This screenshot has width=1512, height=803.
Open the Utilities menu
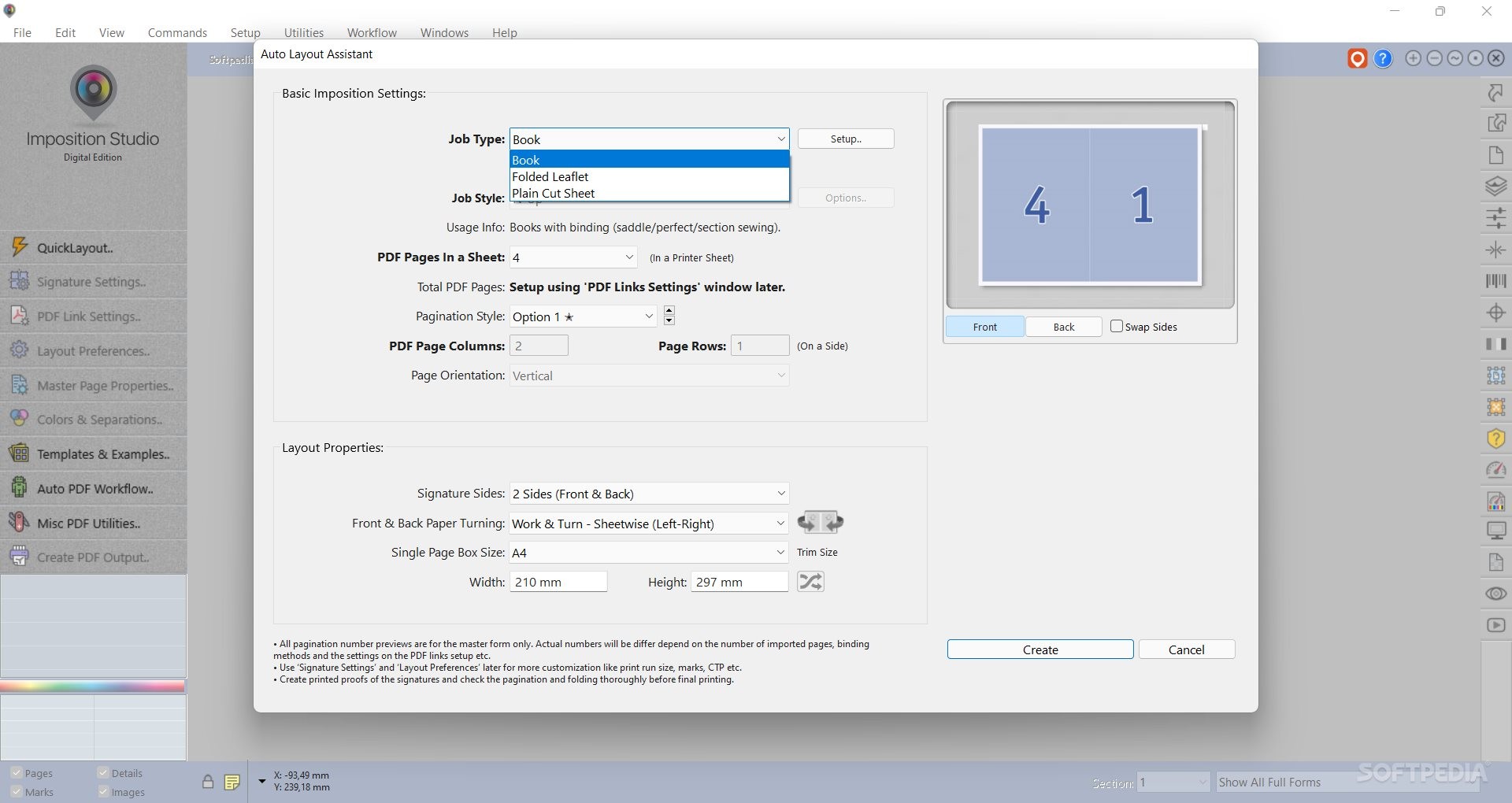tap(304, 32)
